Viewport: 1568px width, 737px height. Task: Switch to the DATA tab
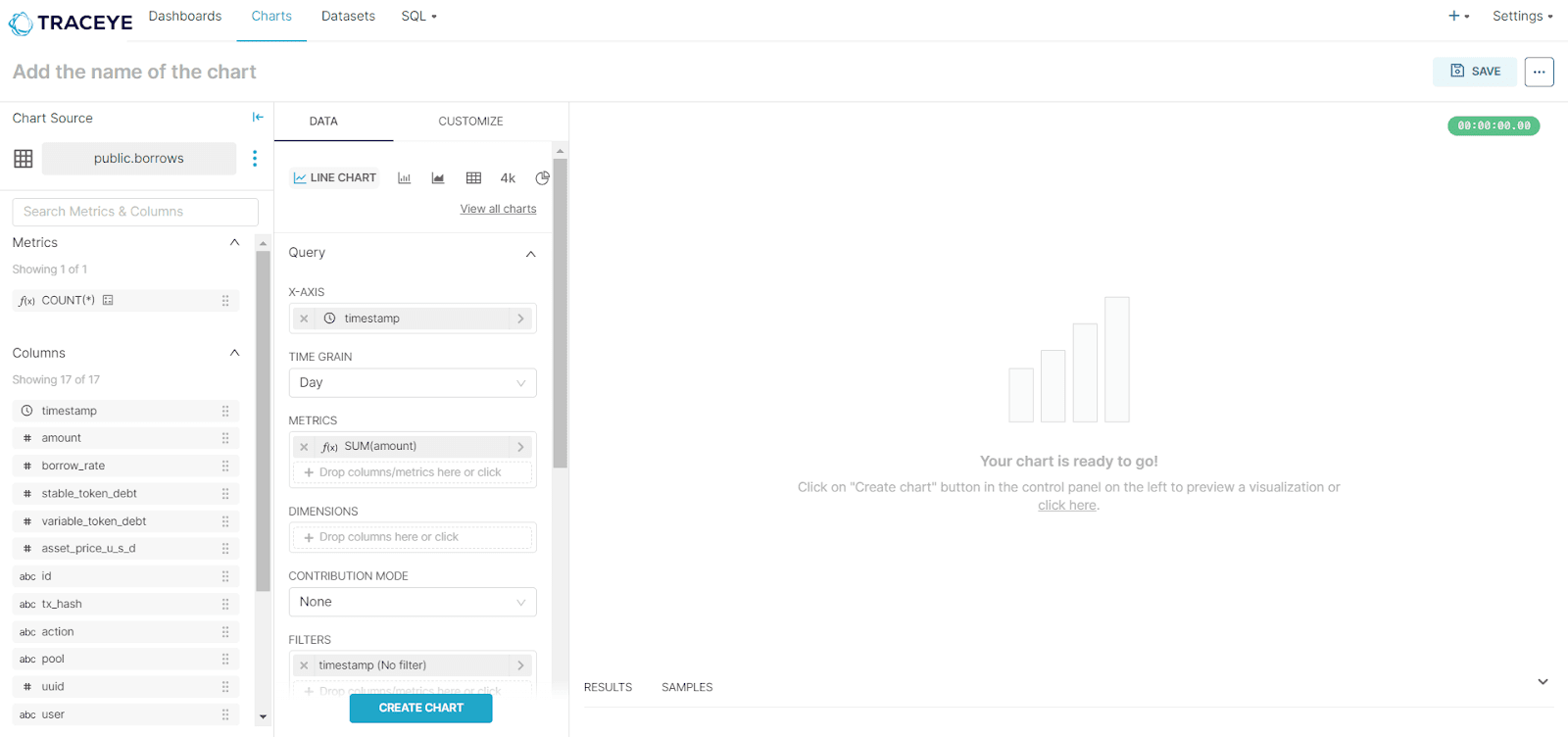coord(323,122)
